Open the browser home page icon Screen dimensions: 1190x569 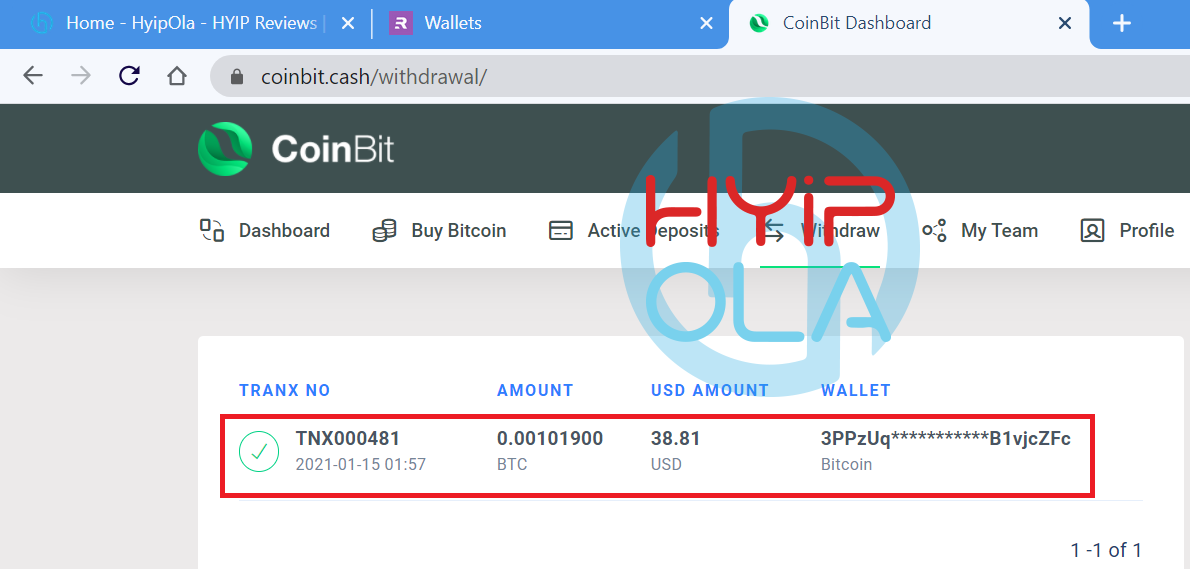(x=177, y=76)
